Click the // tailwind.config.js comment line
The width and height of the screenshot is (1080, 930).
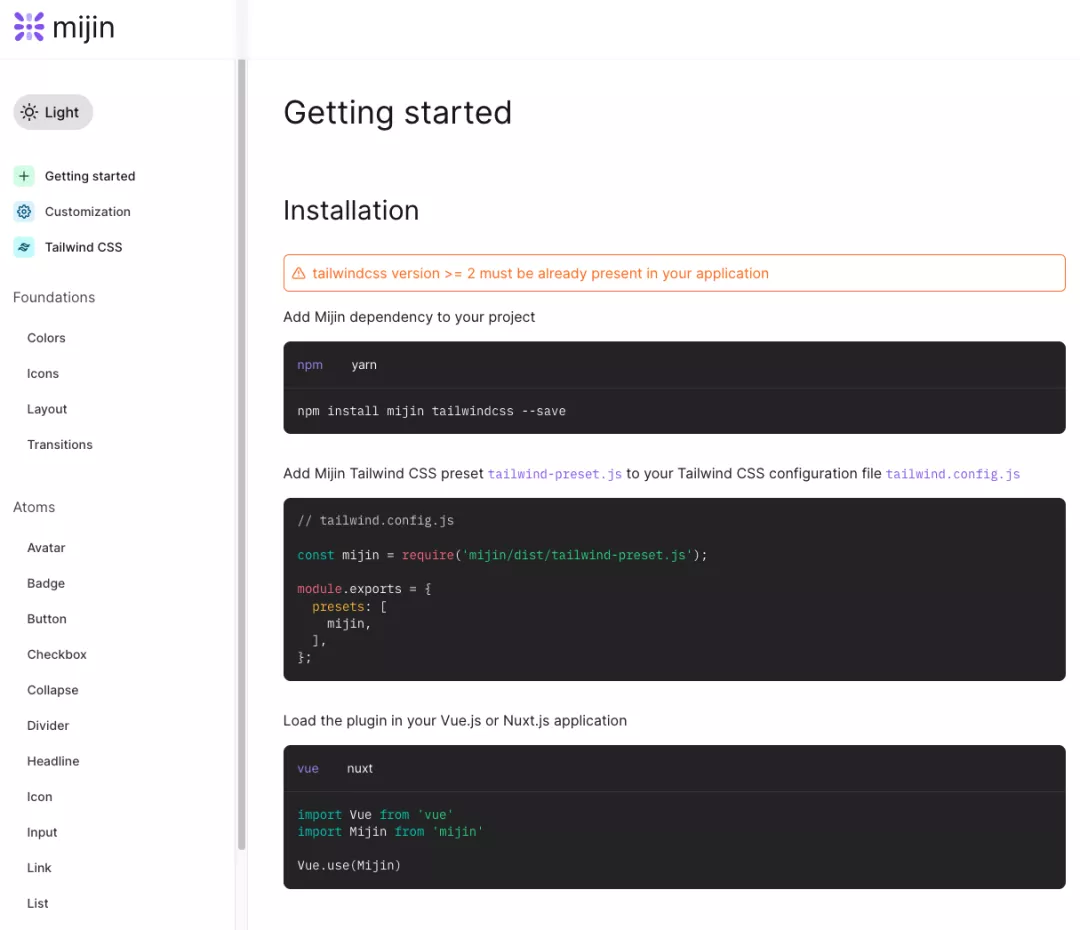coord(375,521)
